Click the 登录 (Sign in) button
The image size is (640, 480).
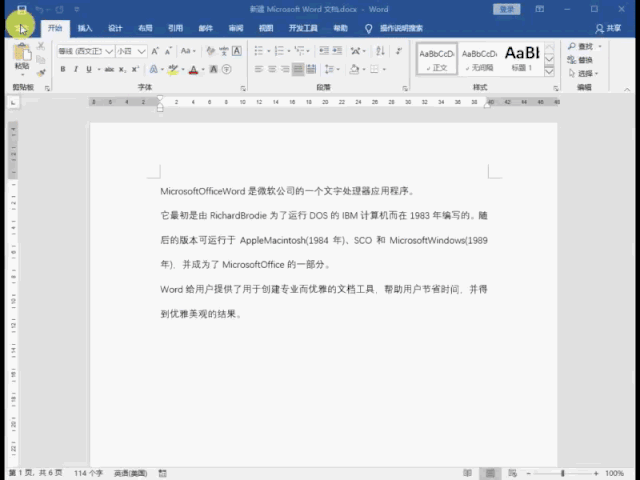tap(508, 9)
